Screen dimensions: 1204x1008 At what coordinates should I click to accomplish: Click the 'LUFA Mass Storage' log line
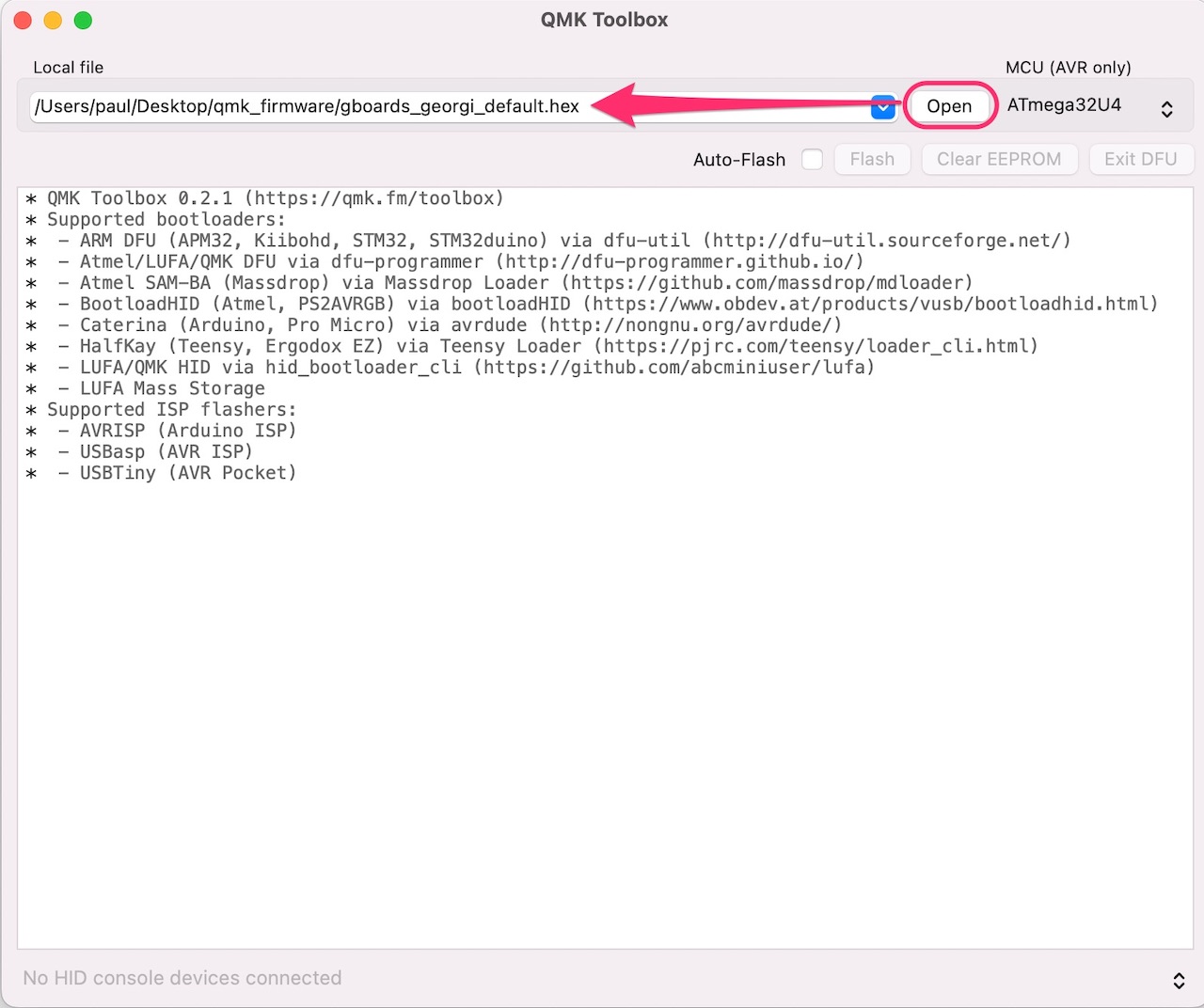point(146,388)
